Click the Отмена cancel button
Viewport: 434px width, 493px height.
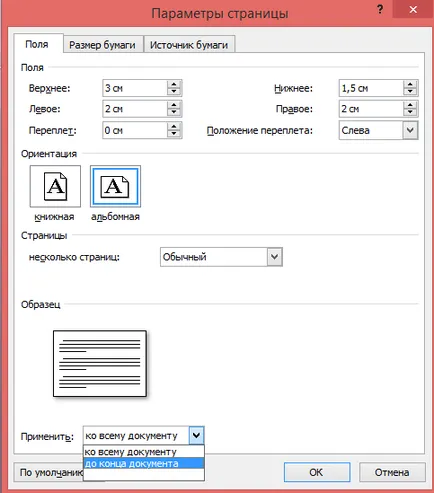pos(392,472)
